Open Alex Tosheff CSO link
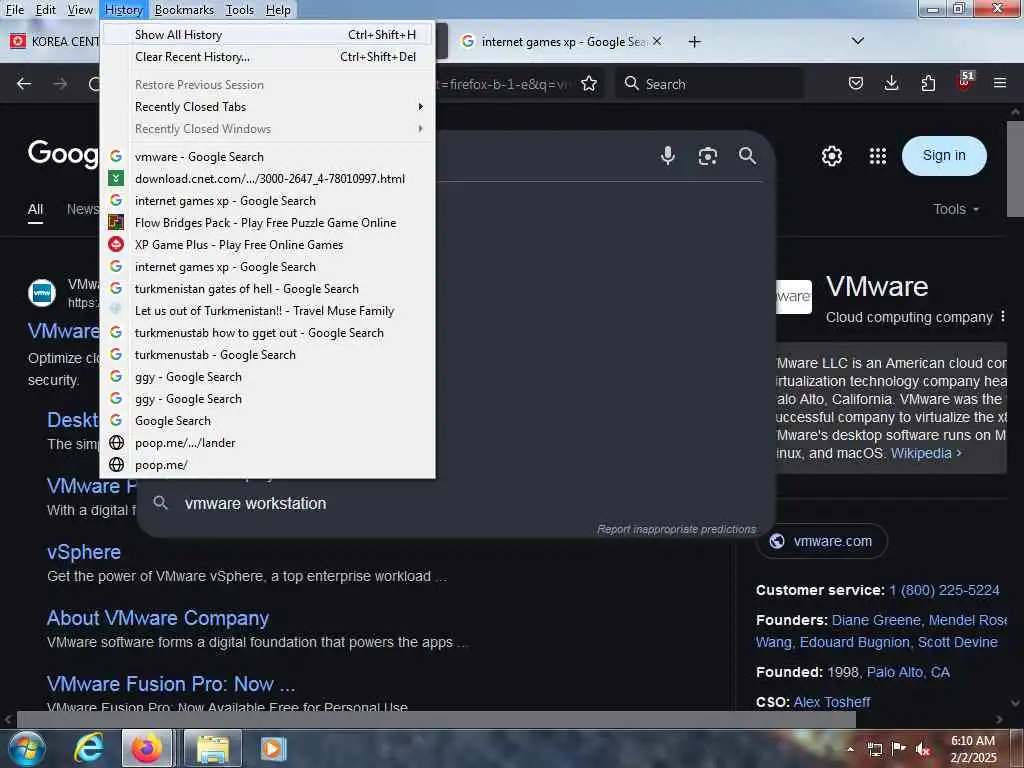Viewport: 1024px width, 768px height. (x=831, y=702)
